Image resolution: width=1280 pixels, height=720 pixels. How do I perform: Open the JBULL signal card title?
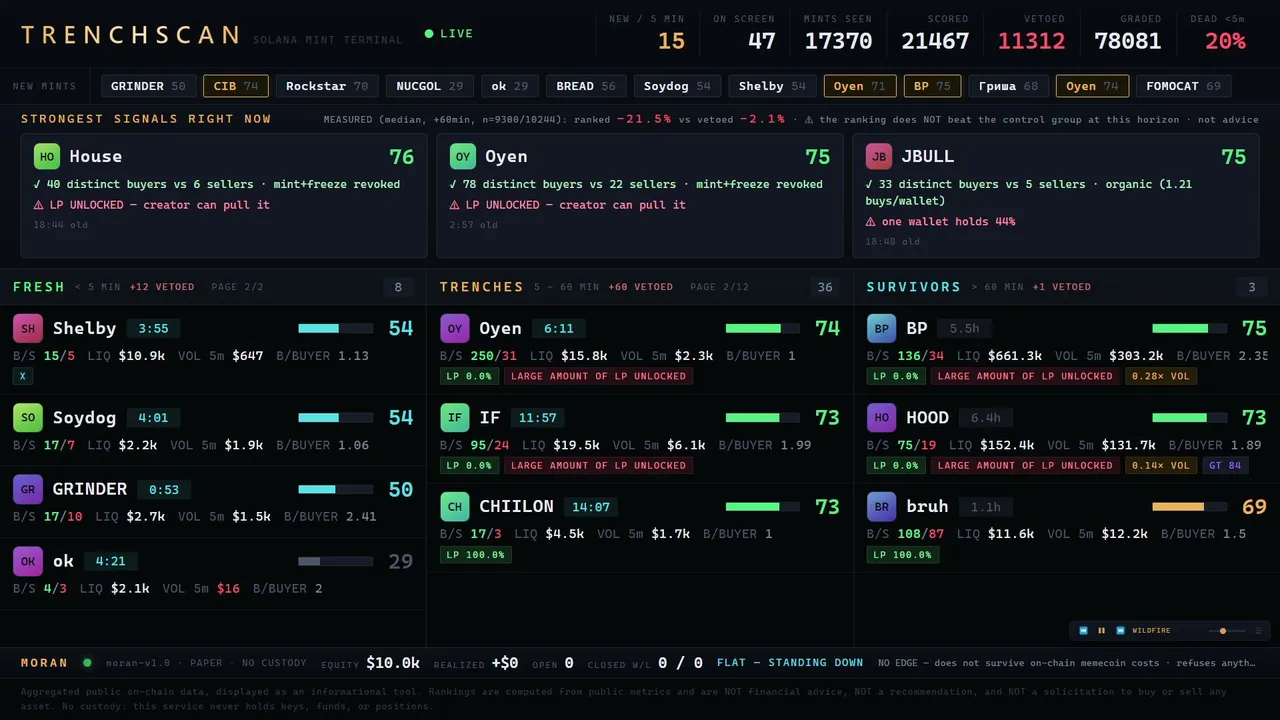tap(928, 156)
